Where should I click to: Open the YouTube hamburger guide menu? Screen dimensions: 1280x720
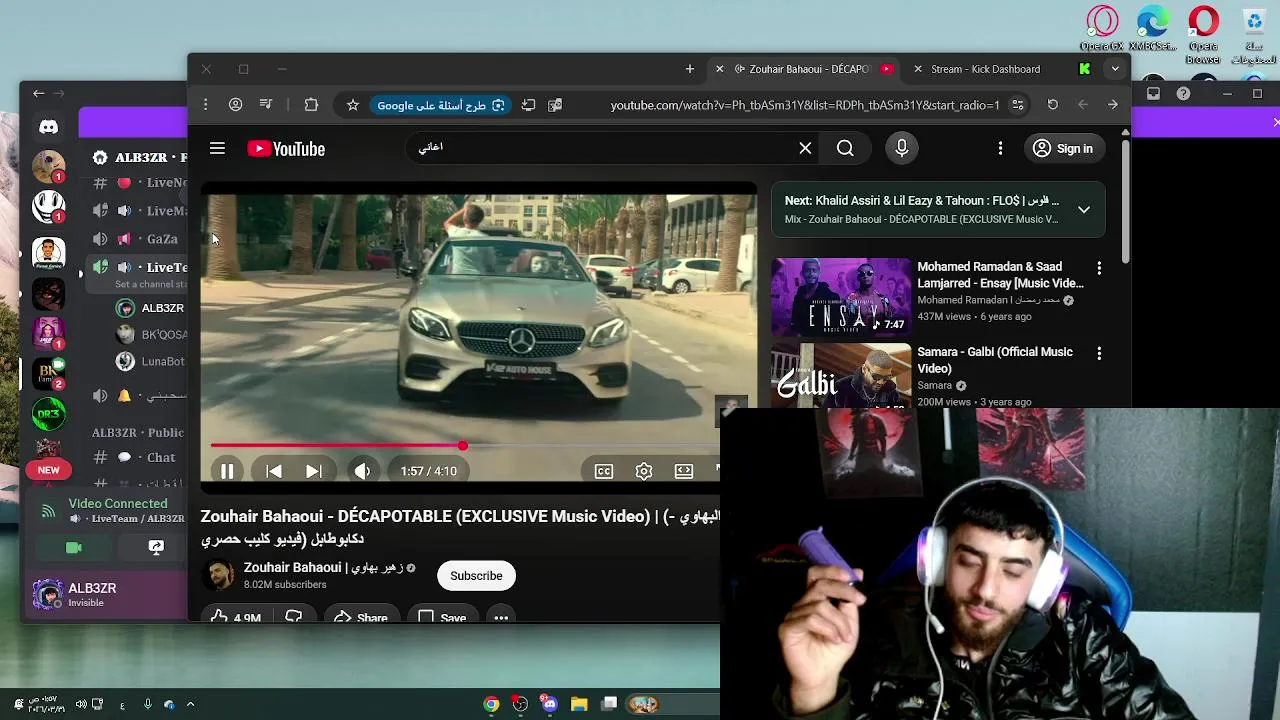point(217,149)
